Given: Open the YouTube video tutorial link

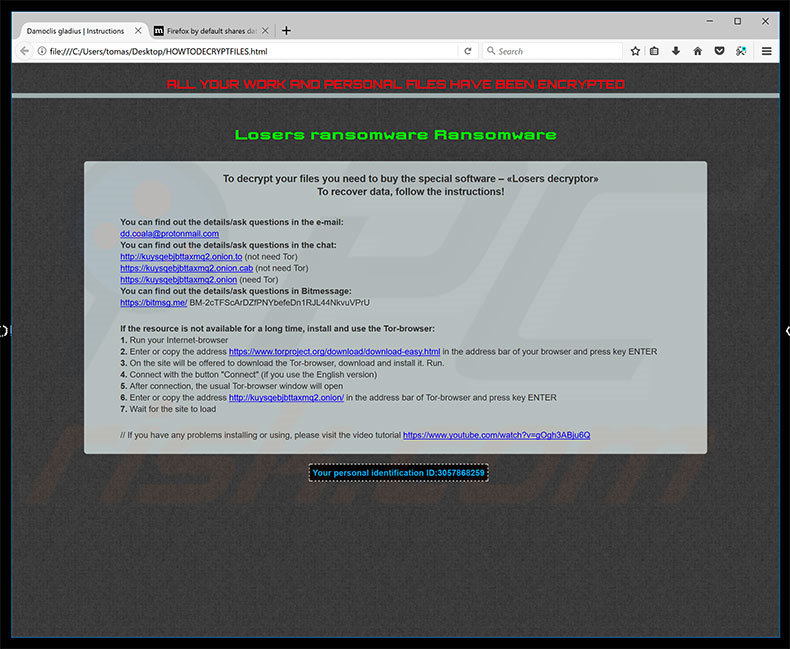Looking at the screenshot, I should (x=496, y=435).
